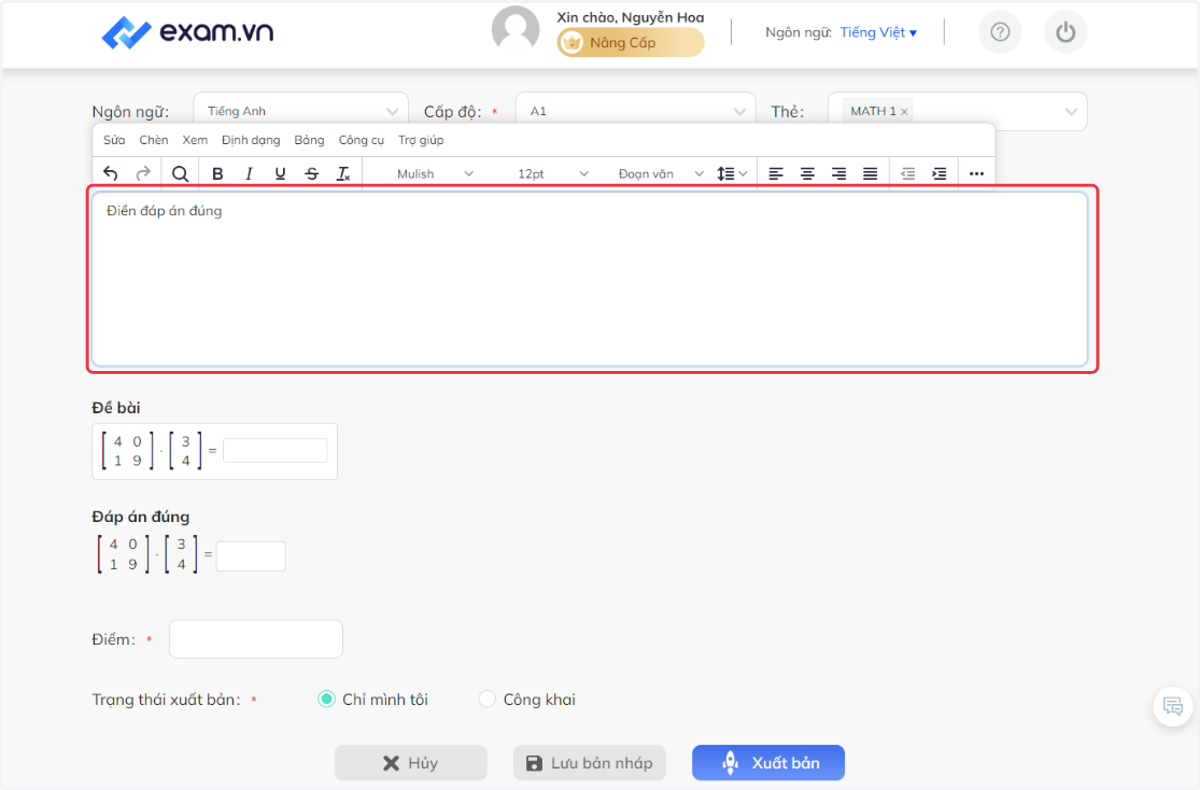1200x790 pixels.
Task: Click the Lưu bản nháp button
Action: [x=590, y=763]
